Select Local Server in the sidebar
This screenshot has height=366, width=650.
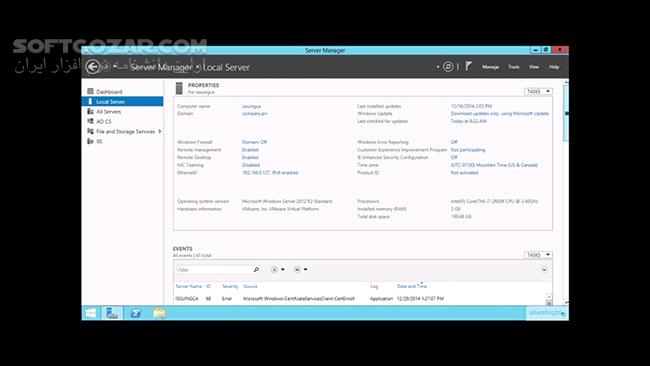pos(122,102)
